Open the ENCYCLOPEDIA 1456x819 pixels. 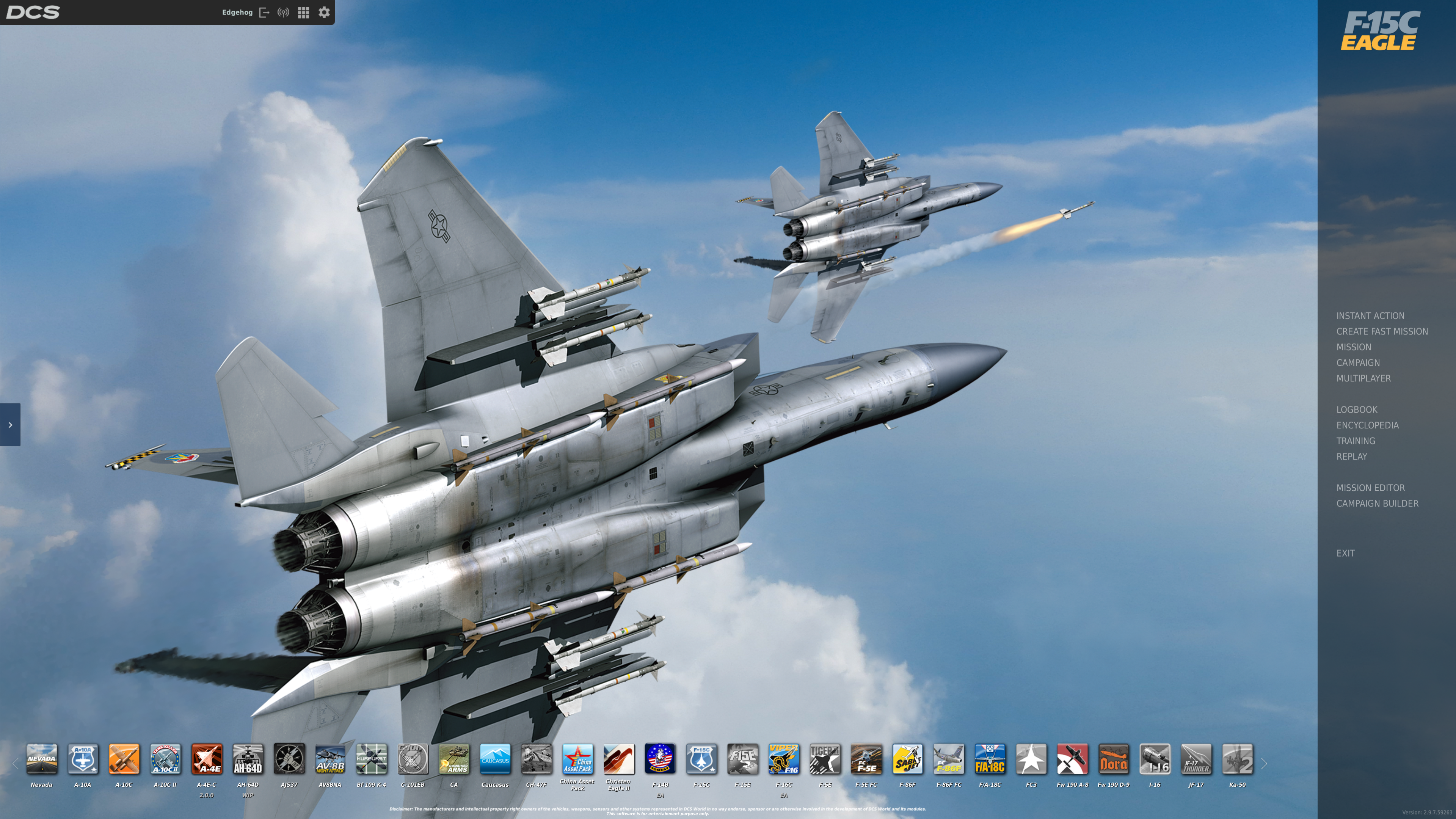pos(1367,425)
